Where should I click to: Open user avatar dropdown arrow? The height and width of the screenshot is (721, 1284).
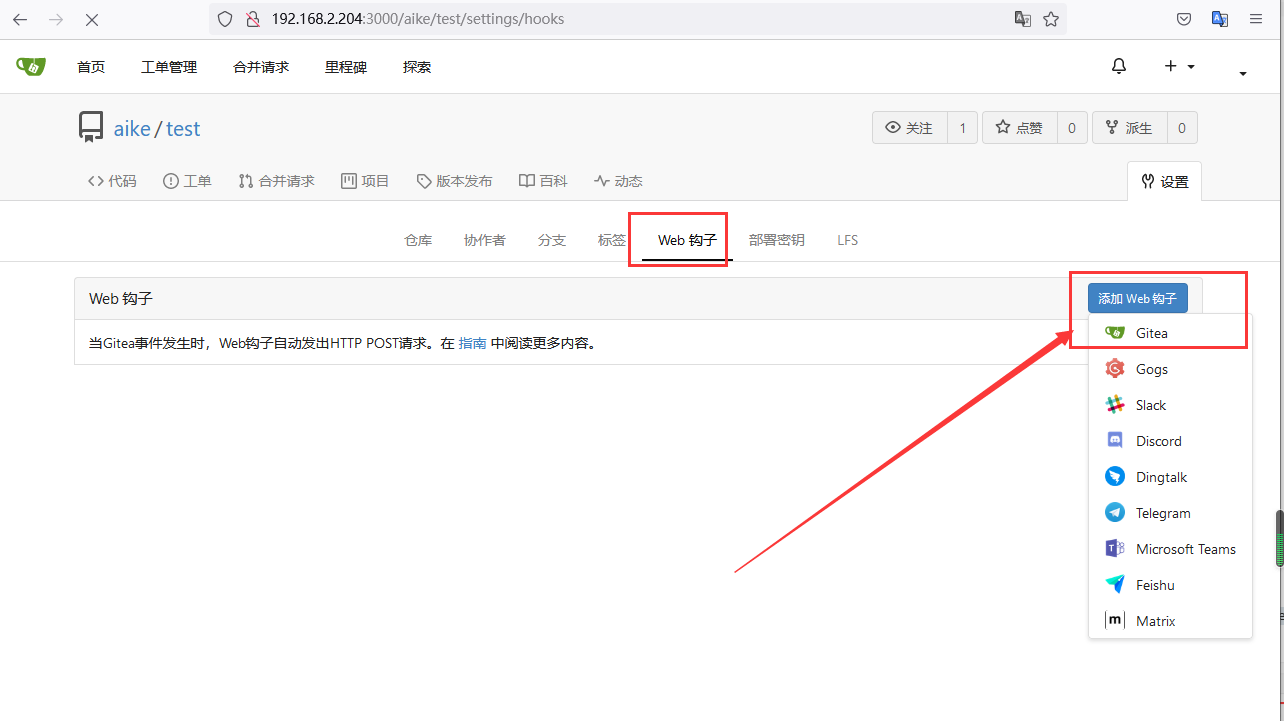1243,73
